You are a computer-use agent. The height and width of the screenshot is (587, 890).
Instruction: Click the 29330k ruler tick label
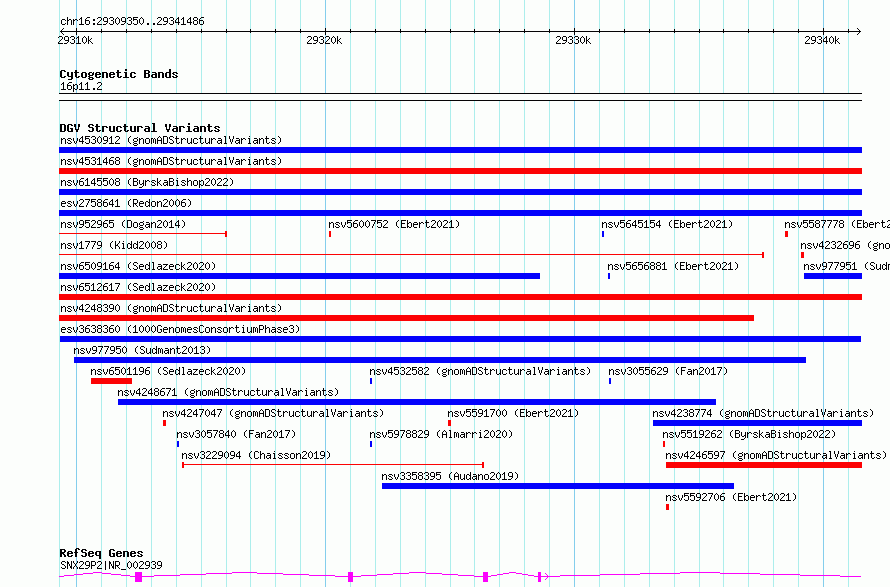pos(573,40)
